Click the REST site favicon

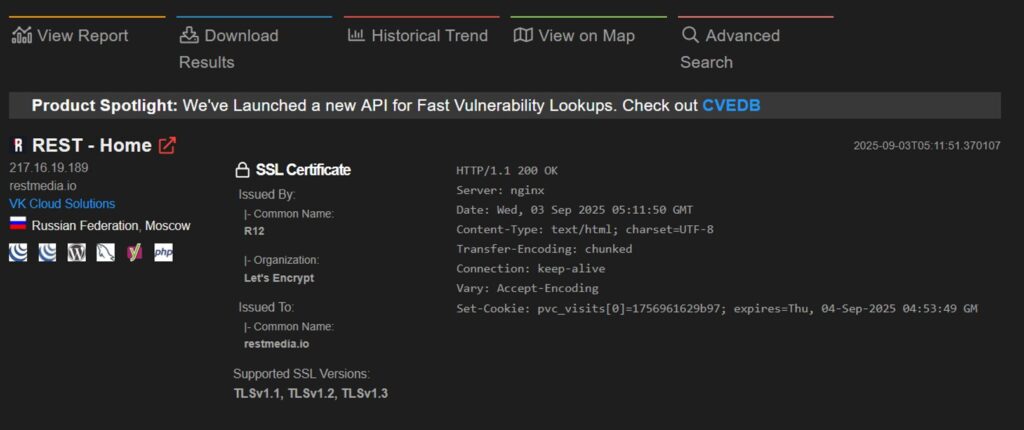click(17, 145)
